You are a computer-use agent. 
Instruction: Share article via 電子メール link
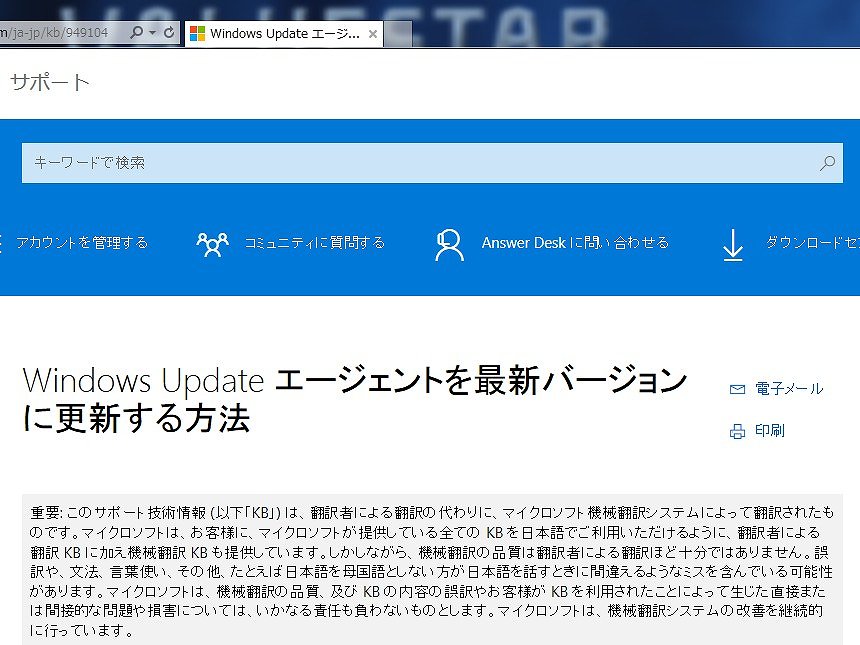(789, 389)
